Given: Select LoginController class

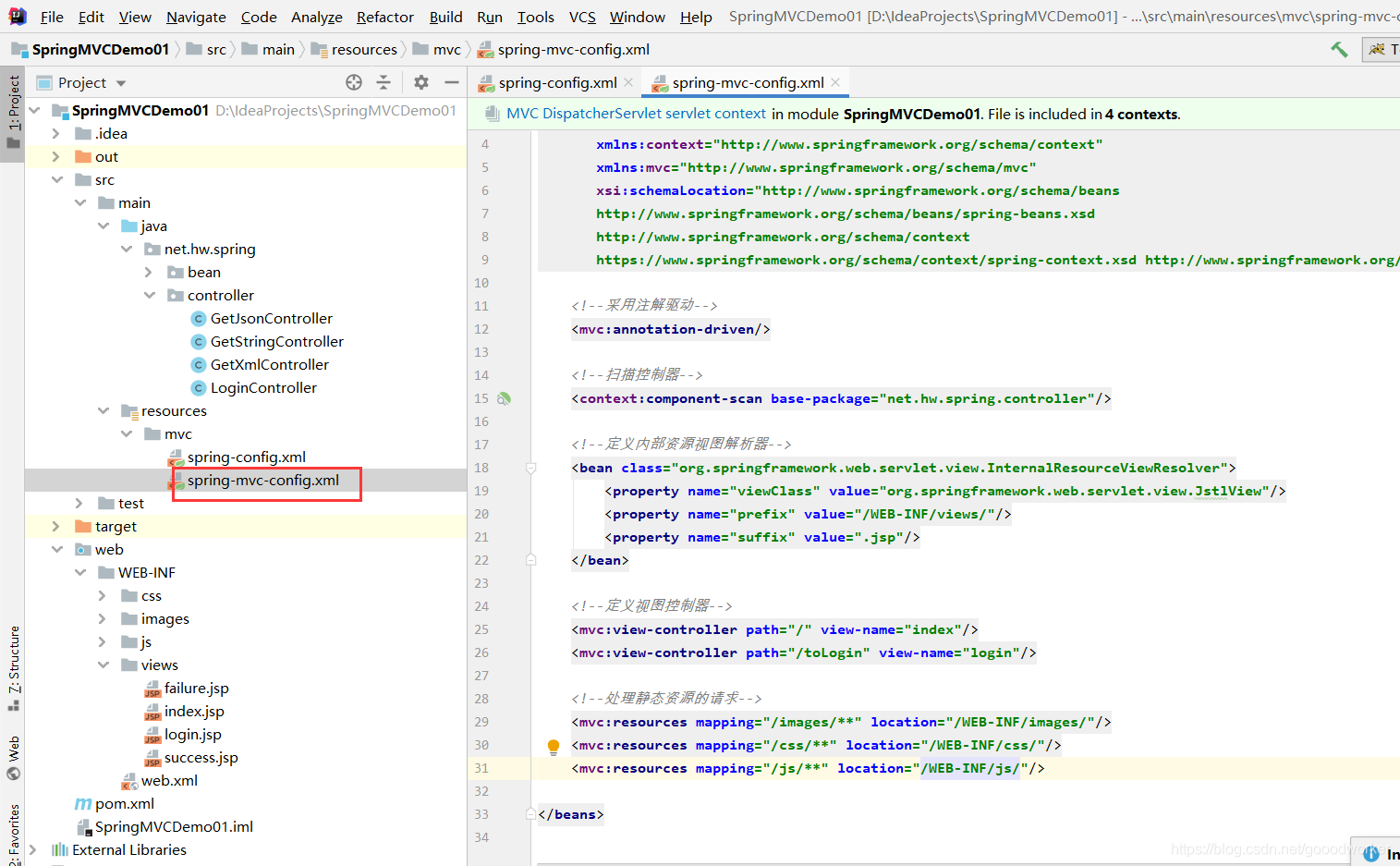Looking at the screenshot, I should [x=254, y=388].
